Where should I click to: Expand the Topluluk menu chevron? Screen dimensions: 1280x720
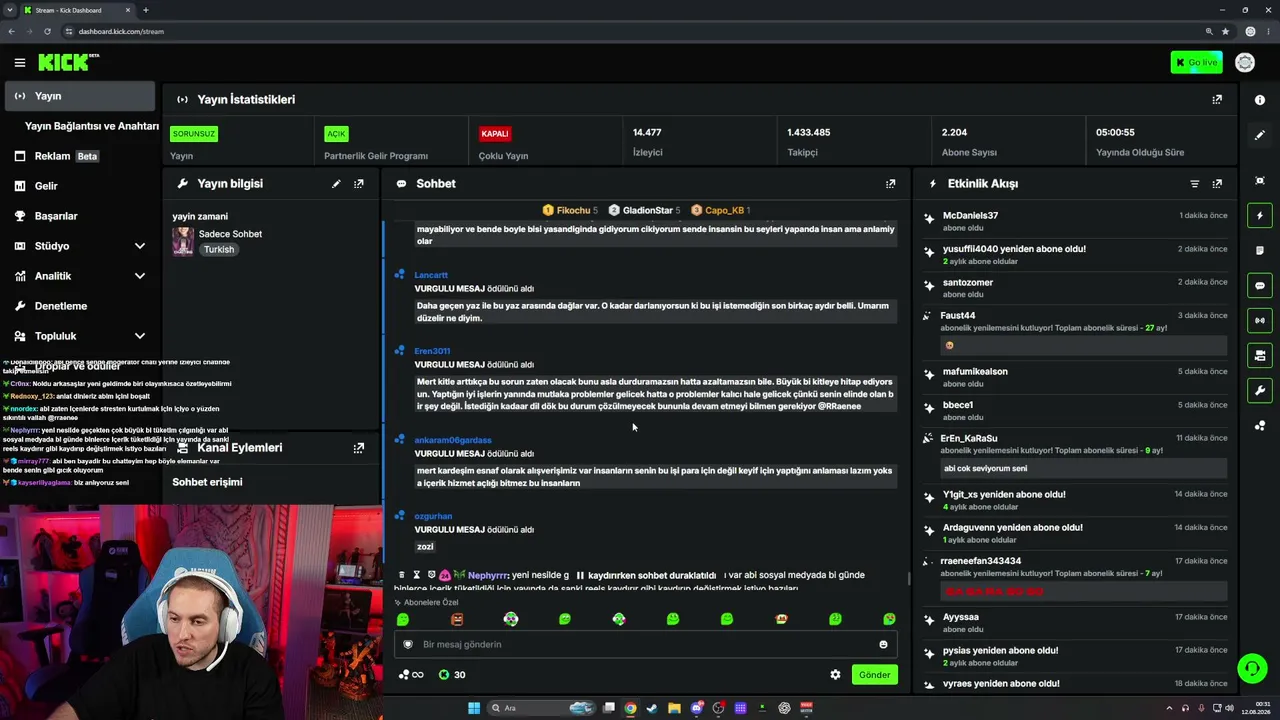pyautogui.click(x=140, y=336)
